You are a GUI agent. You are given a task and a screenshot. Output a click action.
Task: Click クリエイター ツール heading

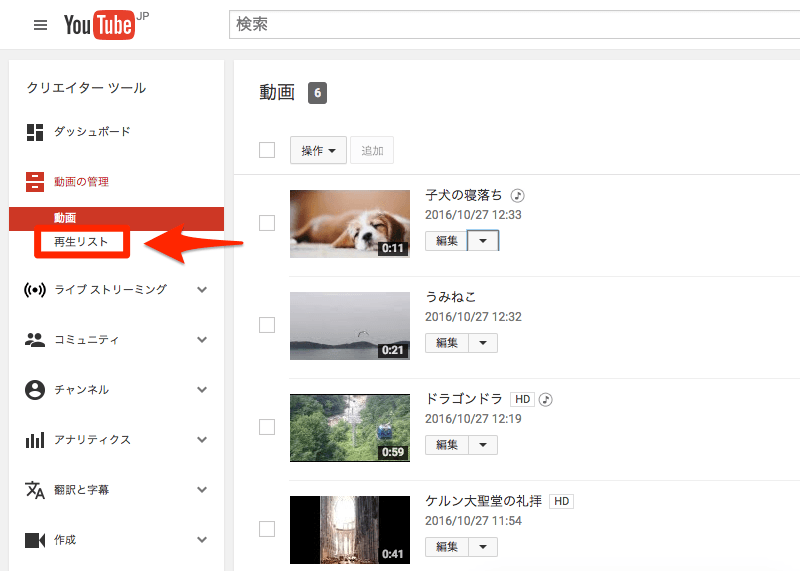(x=86, y=88)
